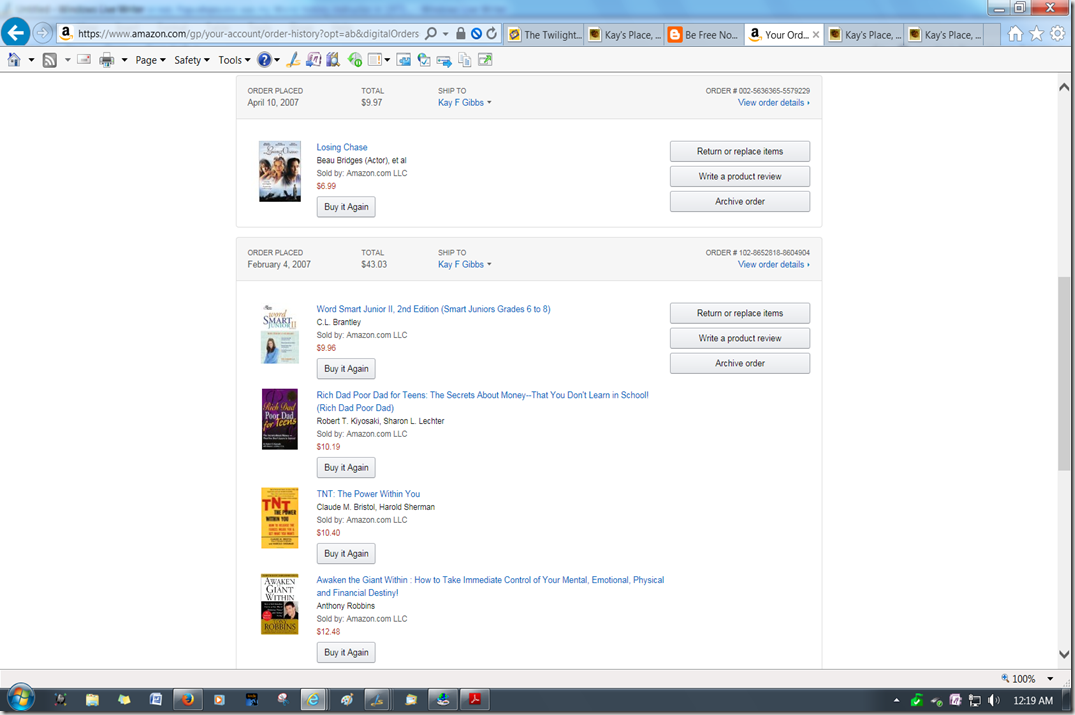The width and height of the screenshot is (1075, 715).
Task: Click the green circular arrow toolbar icon
Action: 354,60
